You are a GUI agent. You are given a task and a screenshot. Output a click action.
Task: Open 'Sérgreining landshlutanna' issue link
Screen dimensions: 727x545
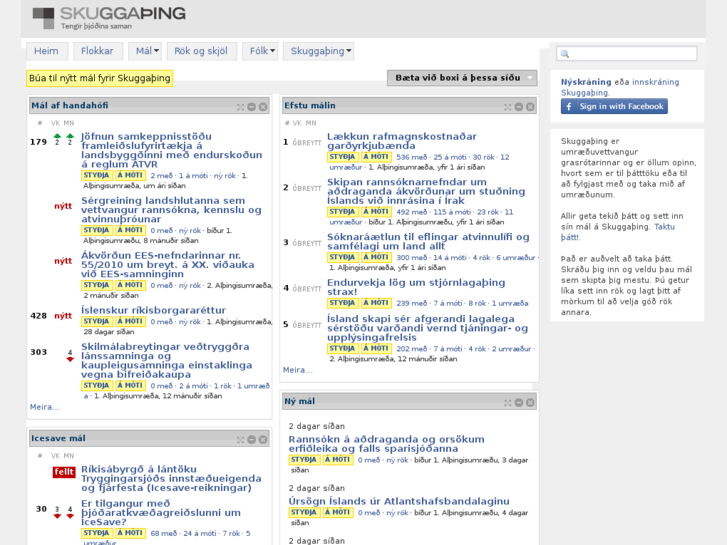171,210
